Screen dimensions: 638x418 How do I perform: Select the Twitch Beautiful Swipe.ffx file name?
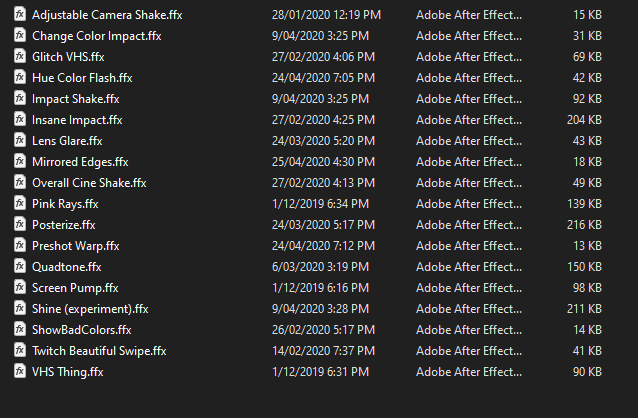(x=99, y=351)
